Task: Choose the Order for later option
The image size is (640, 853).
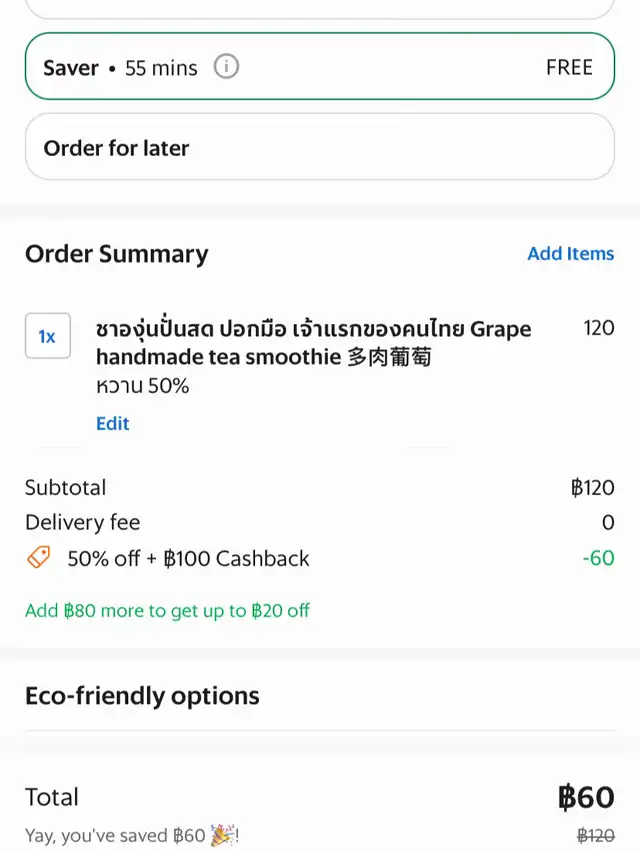Action: pos(319,148)
